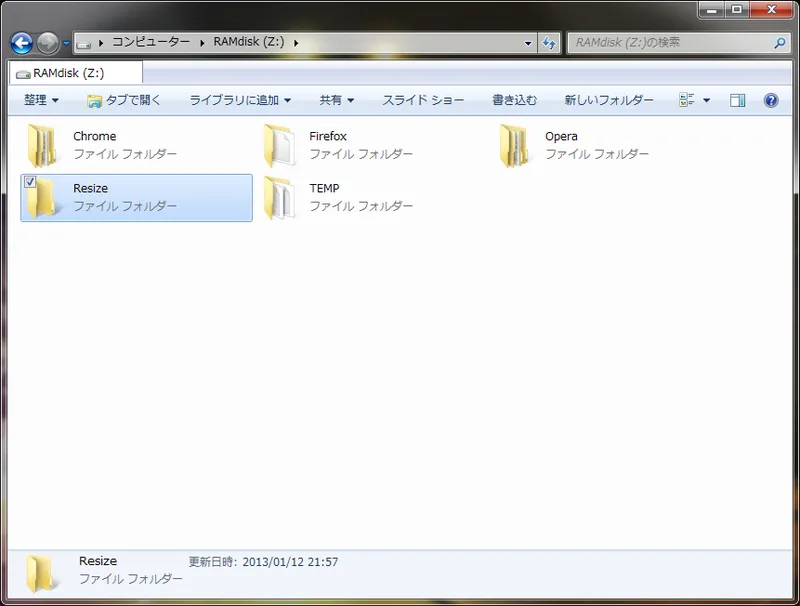The height and width of the screenshot is (606, 800).
Task: Click inside the RAMdisk search box
Action: 670,41
